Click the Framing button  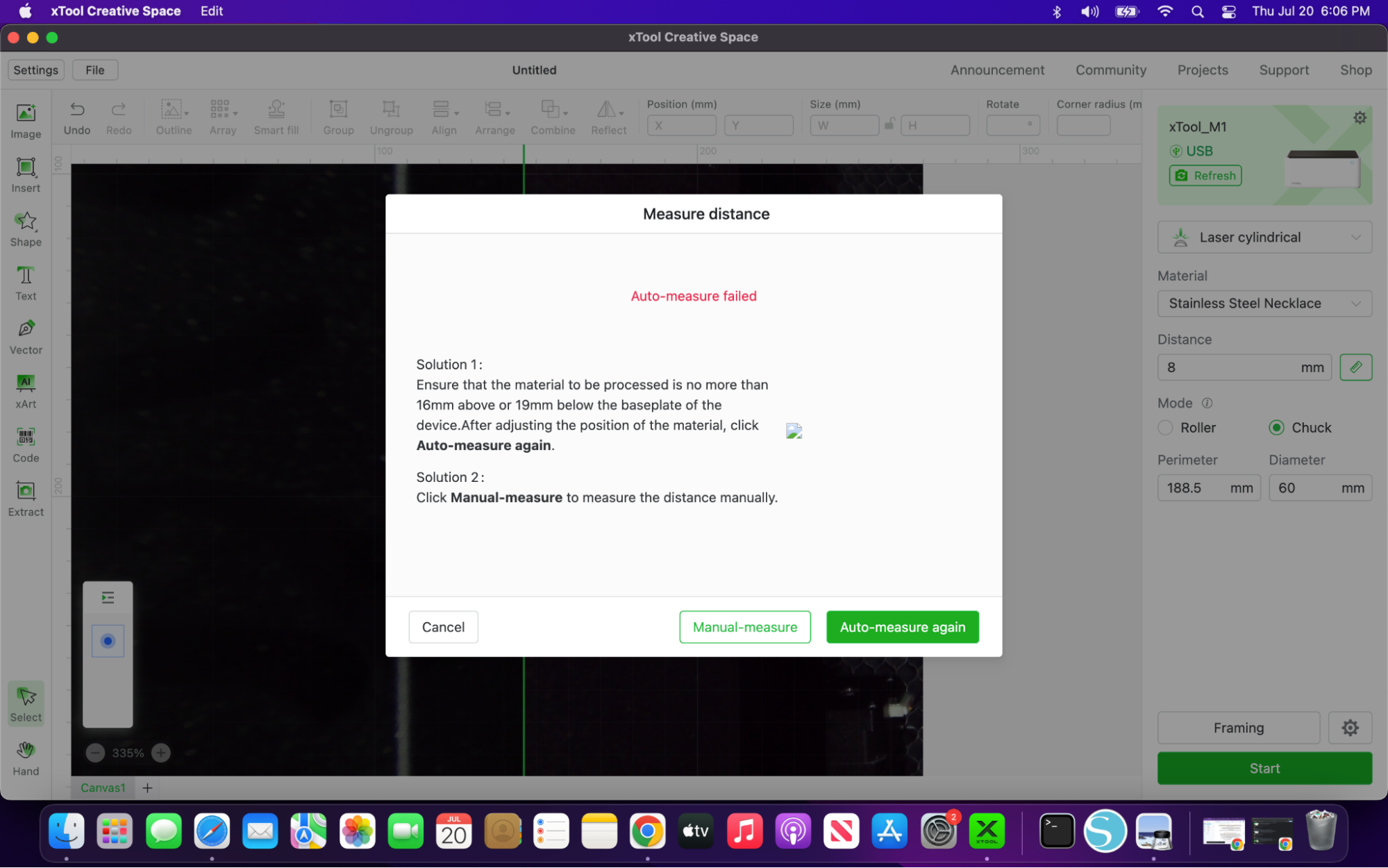(x=1239, y=728)
